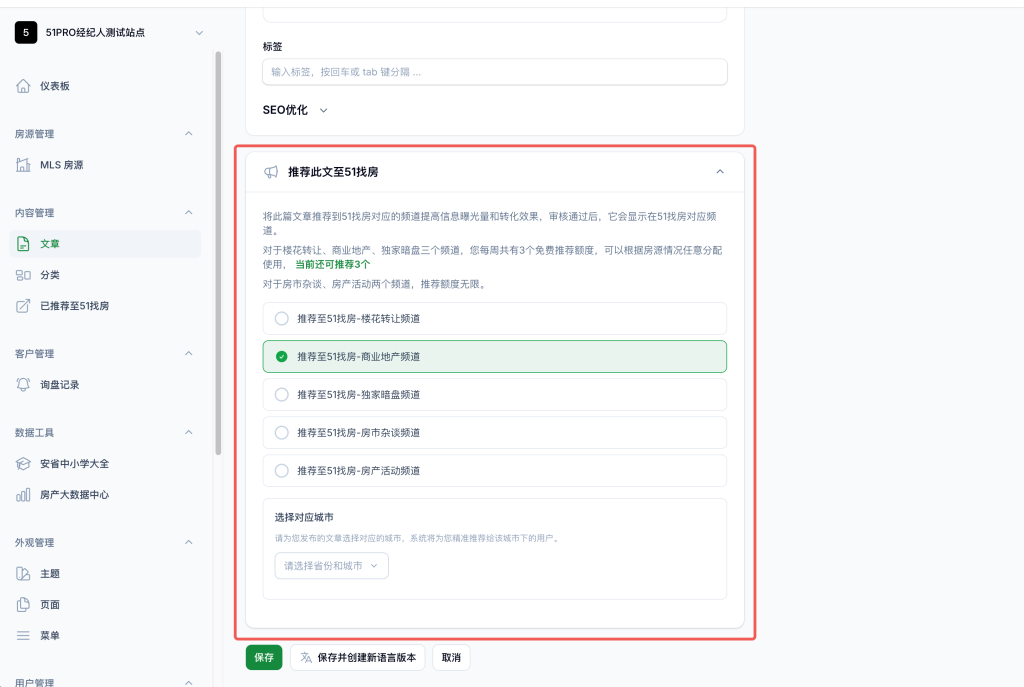The height and width of the screenshot is (687, 1024).
Task: Click the 已推荐至51找房 external-link icon
Action: [23, 306]
